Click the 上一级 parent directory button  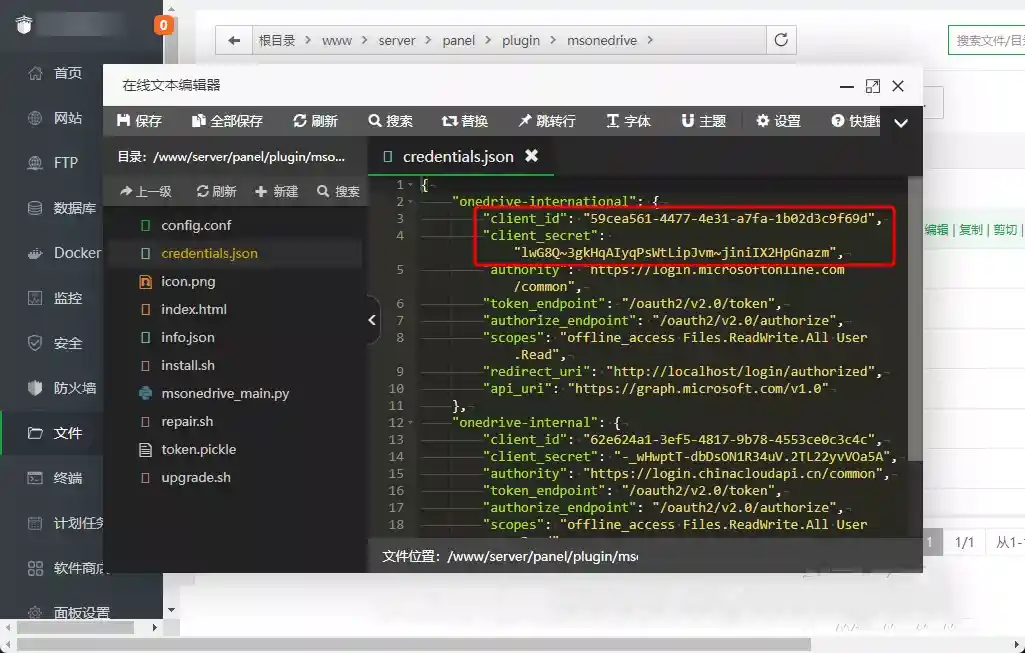pos(147,190)
